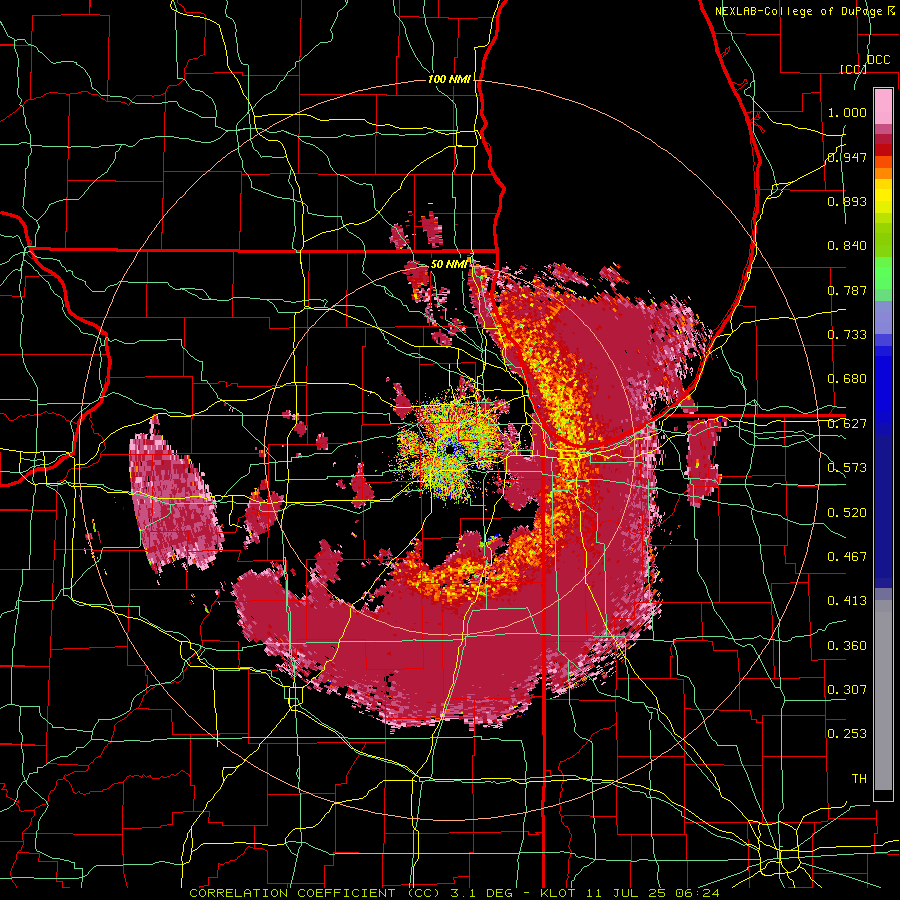Select the 0.253 scale value
900x900 pixels.
(847, 734)
